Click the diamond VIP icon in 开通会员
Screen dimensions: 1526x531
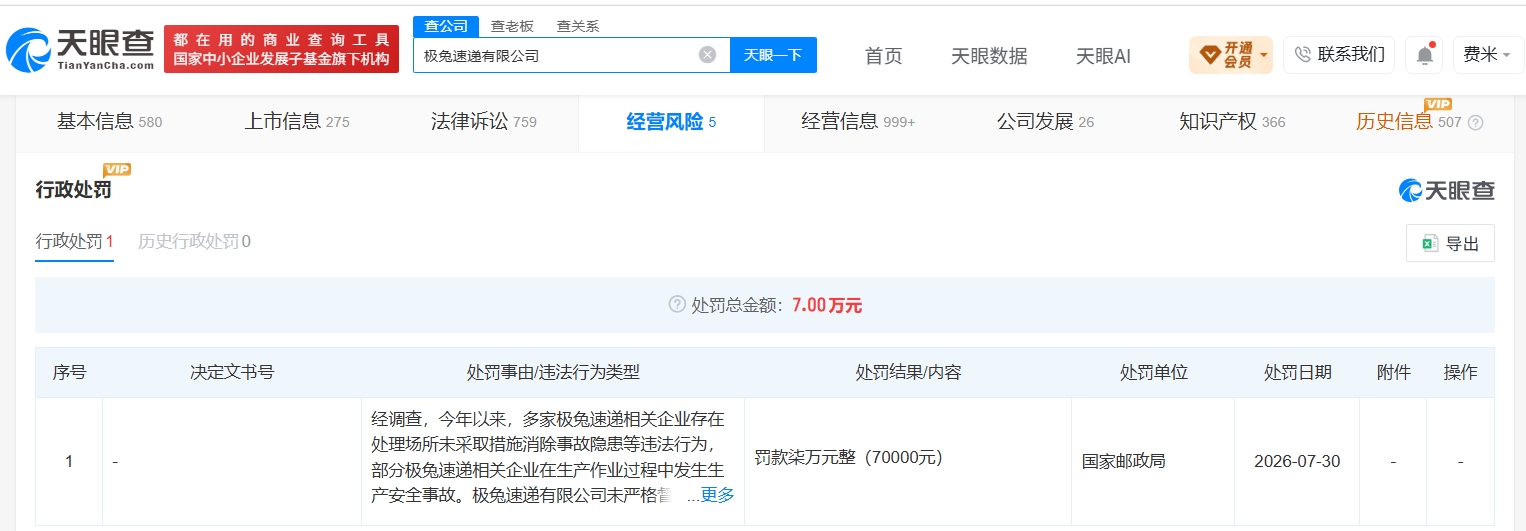pyautogui.click(x=1209, y=54)
